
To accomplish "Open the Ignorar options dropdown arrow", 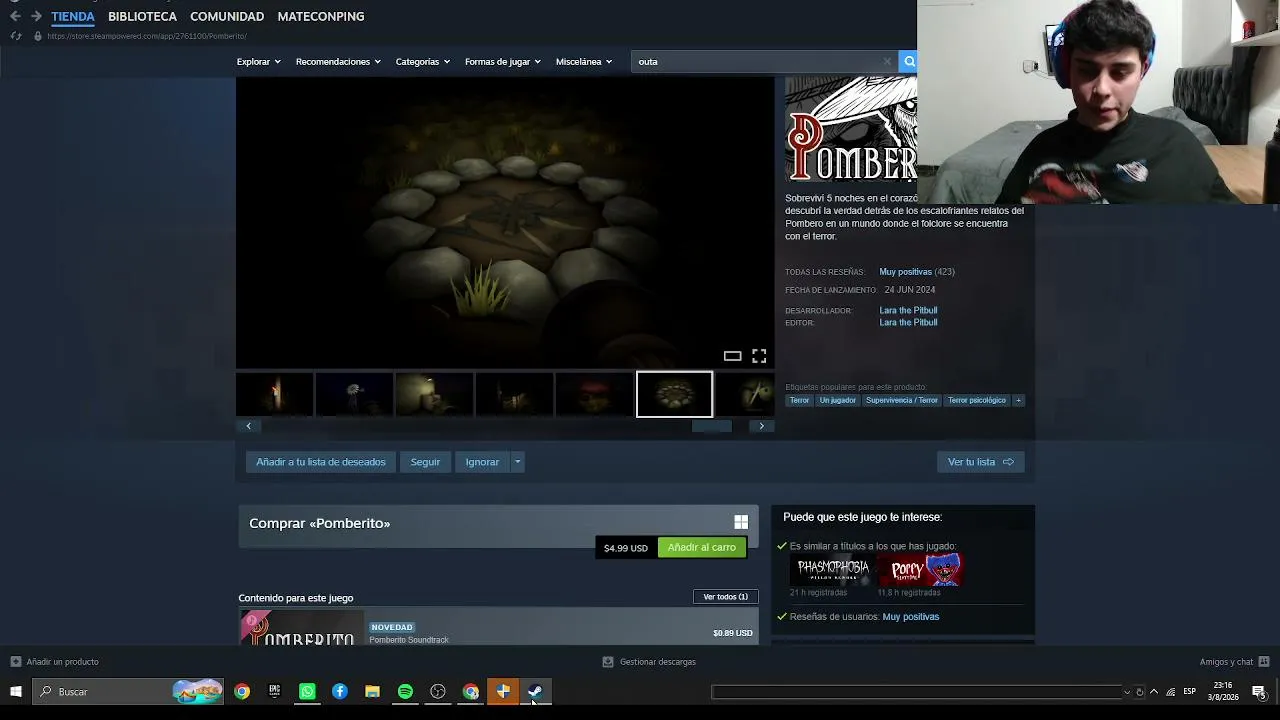I will [517, 462].
